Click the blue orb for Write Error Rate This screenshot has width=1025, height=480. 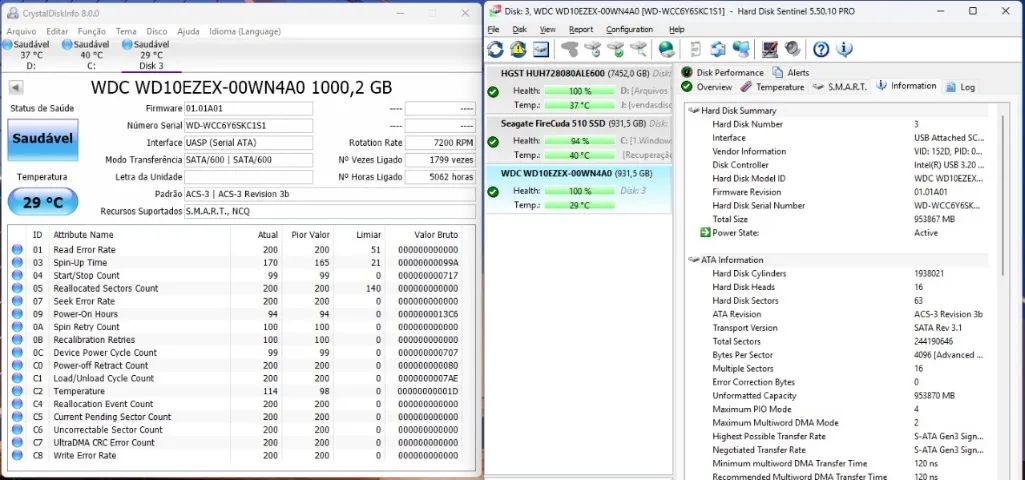[x=17, y=455]
